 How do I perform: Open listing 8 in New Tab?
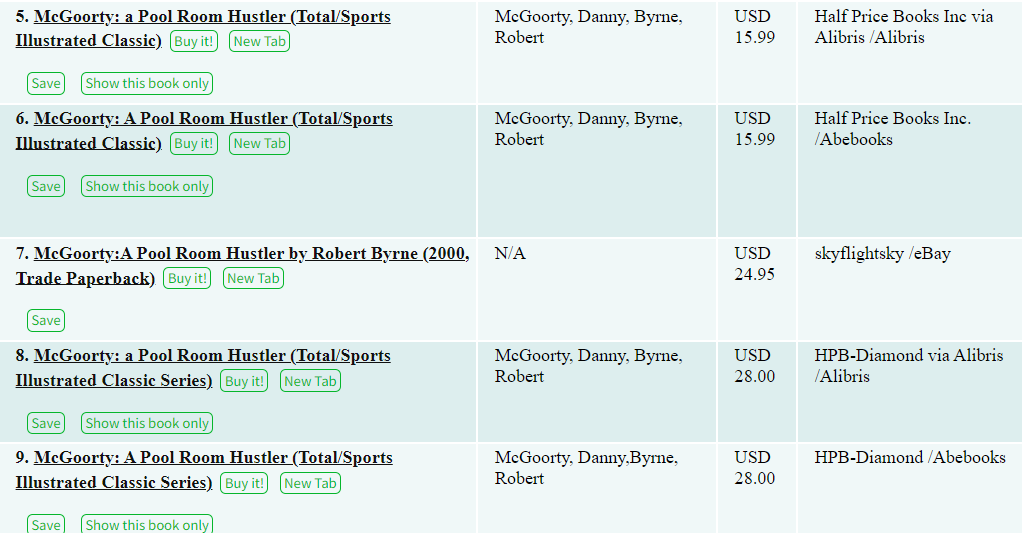click(x=310, y=381)
